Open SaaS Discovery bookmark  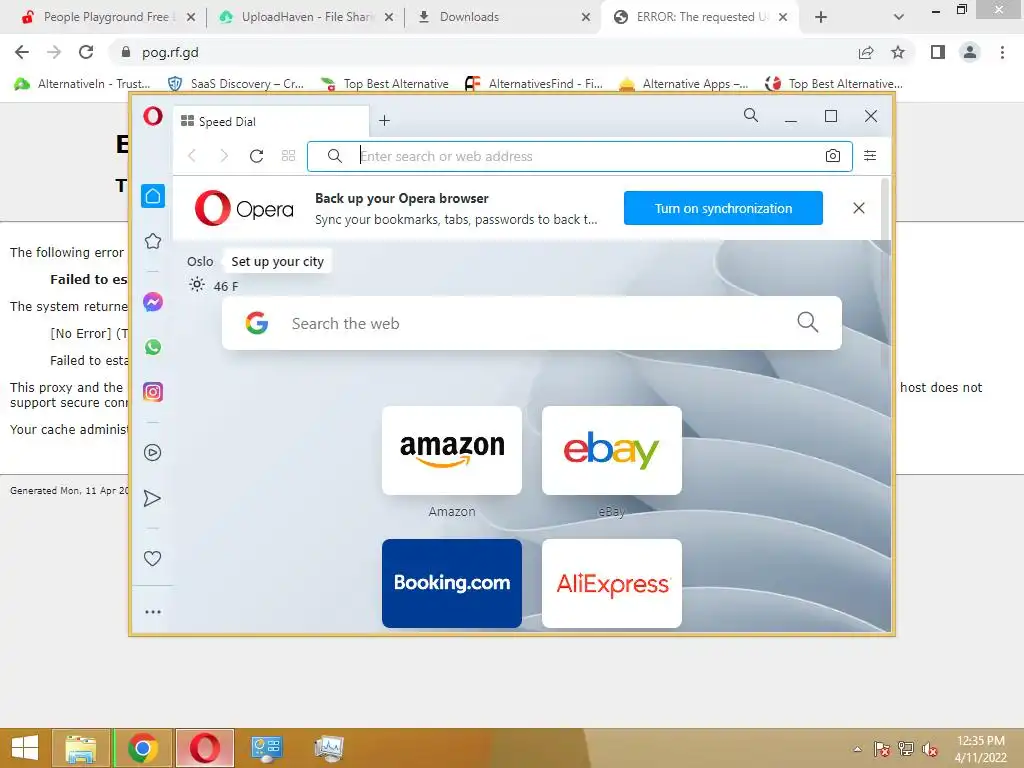[236, 84]
